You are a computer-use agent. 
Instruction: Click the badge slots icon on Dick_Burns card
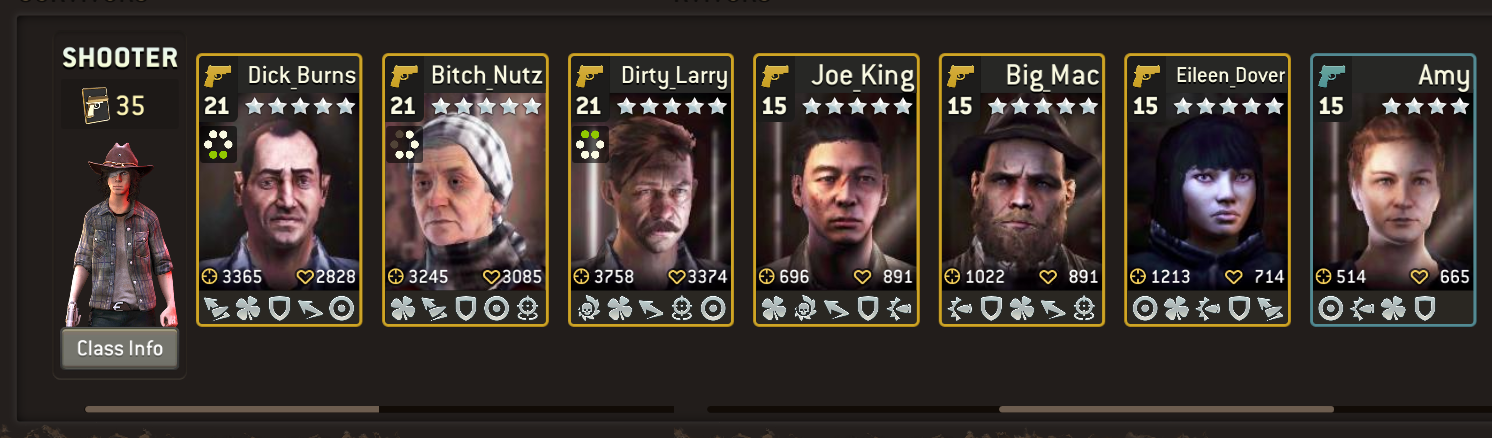[219, 143]
